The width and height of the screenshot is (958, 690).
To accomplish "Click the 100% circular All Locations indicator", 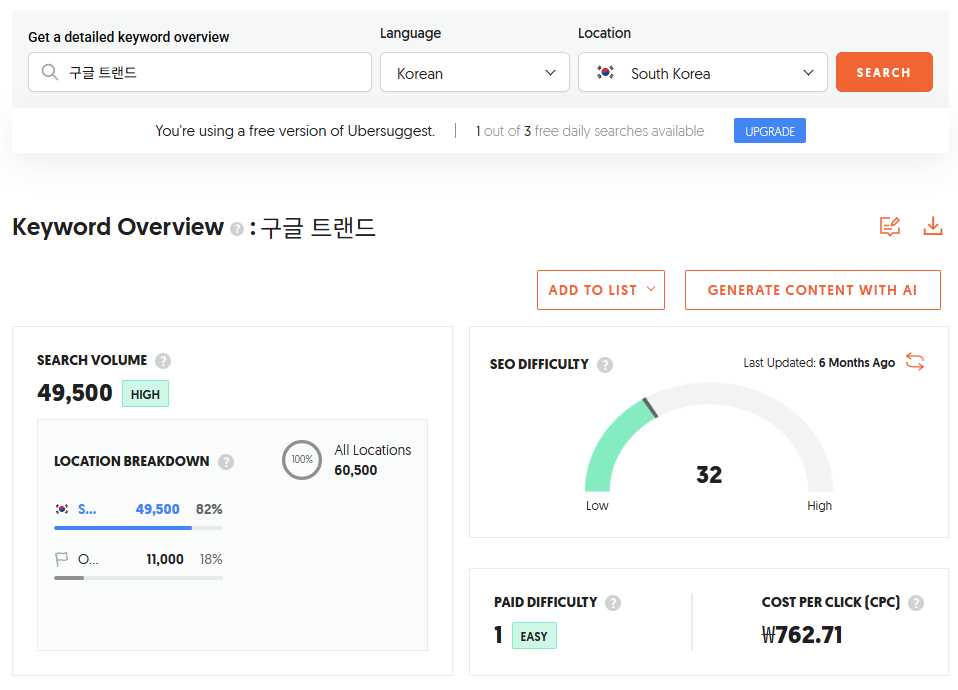I will (302, 460).
